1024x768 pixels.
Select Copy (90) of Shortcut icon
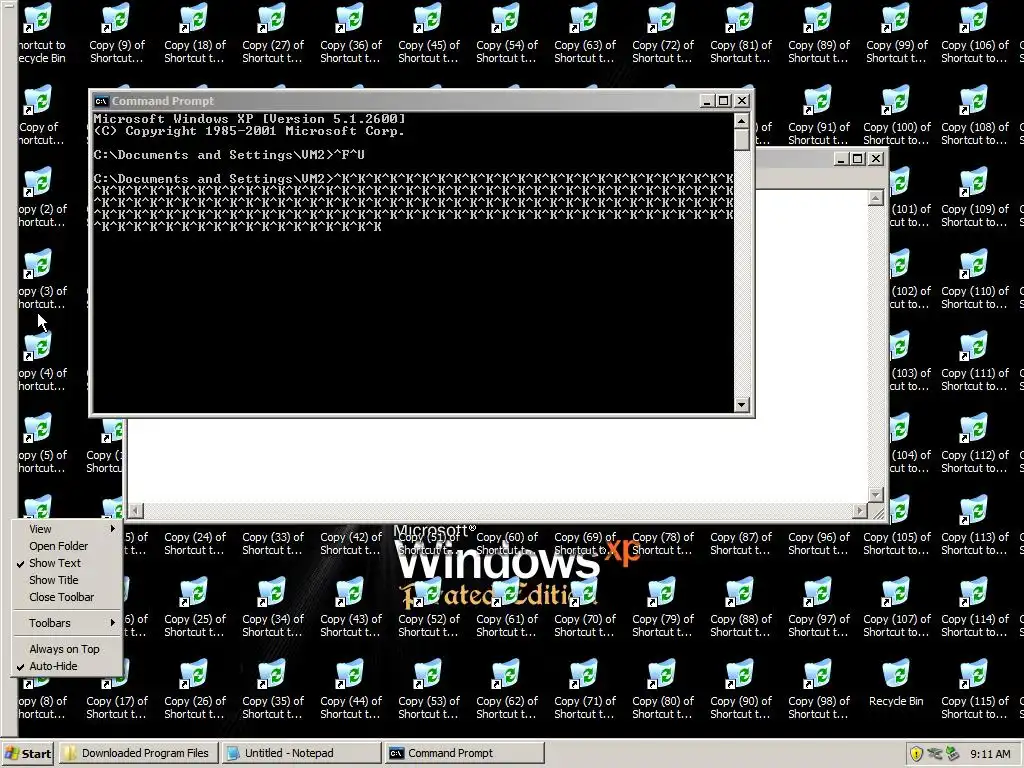pyautogui.click(x=741, y=689)
